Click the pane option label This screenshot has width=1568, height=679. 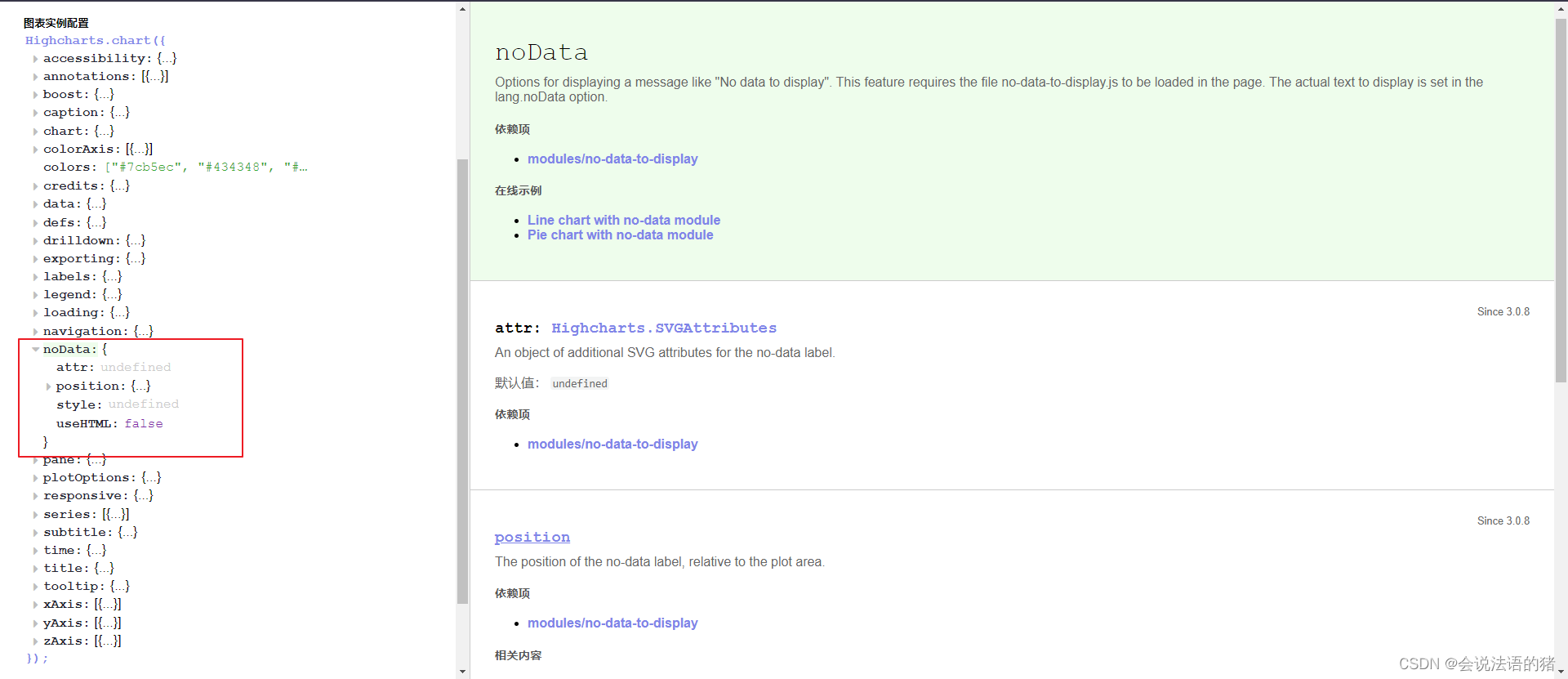click(x=61, y=460)
